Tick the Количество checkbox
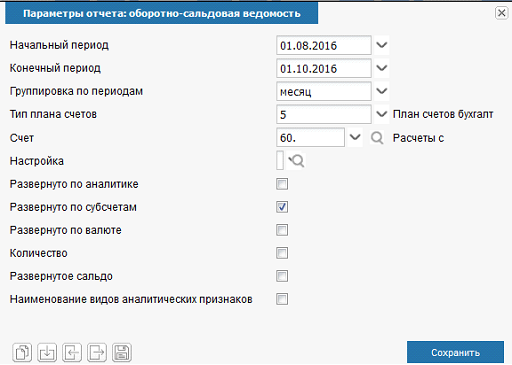The image size is (512, 365). (x=282, y=253)
